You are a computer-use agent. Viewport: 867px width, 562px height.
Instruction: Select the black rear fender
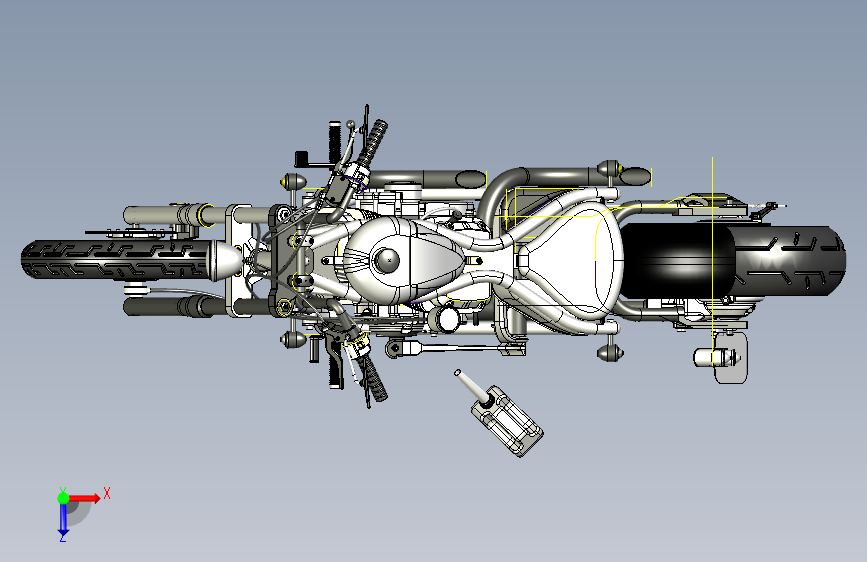(x=677, y=261)
